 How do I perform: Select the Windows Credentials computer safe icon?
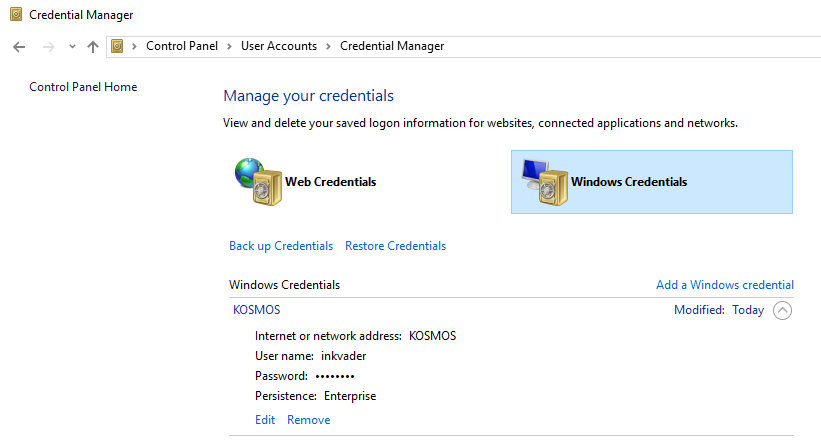(545, 182)
